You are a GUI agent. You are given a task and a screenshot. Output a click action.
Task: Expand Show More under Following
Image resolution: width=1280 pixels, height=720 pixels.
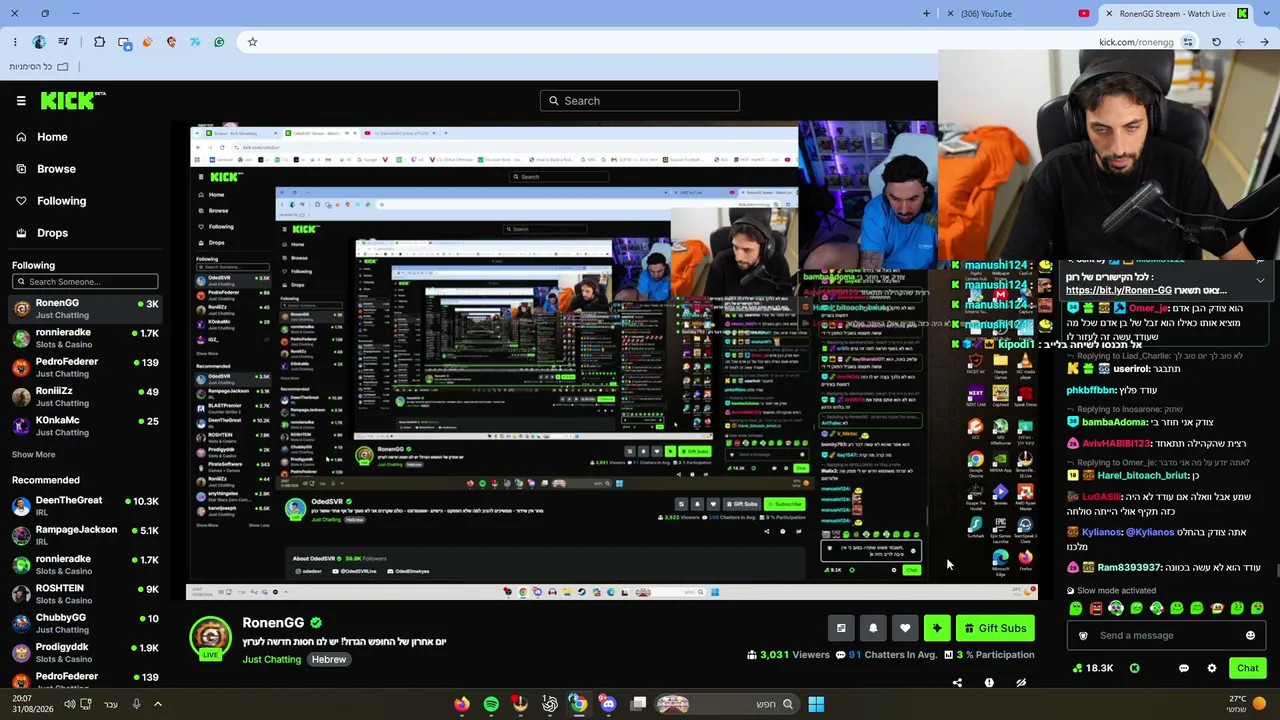pyautogui.click(x=33, y=455)
